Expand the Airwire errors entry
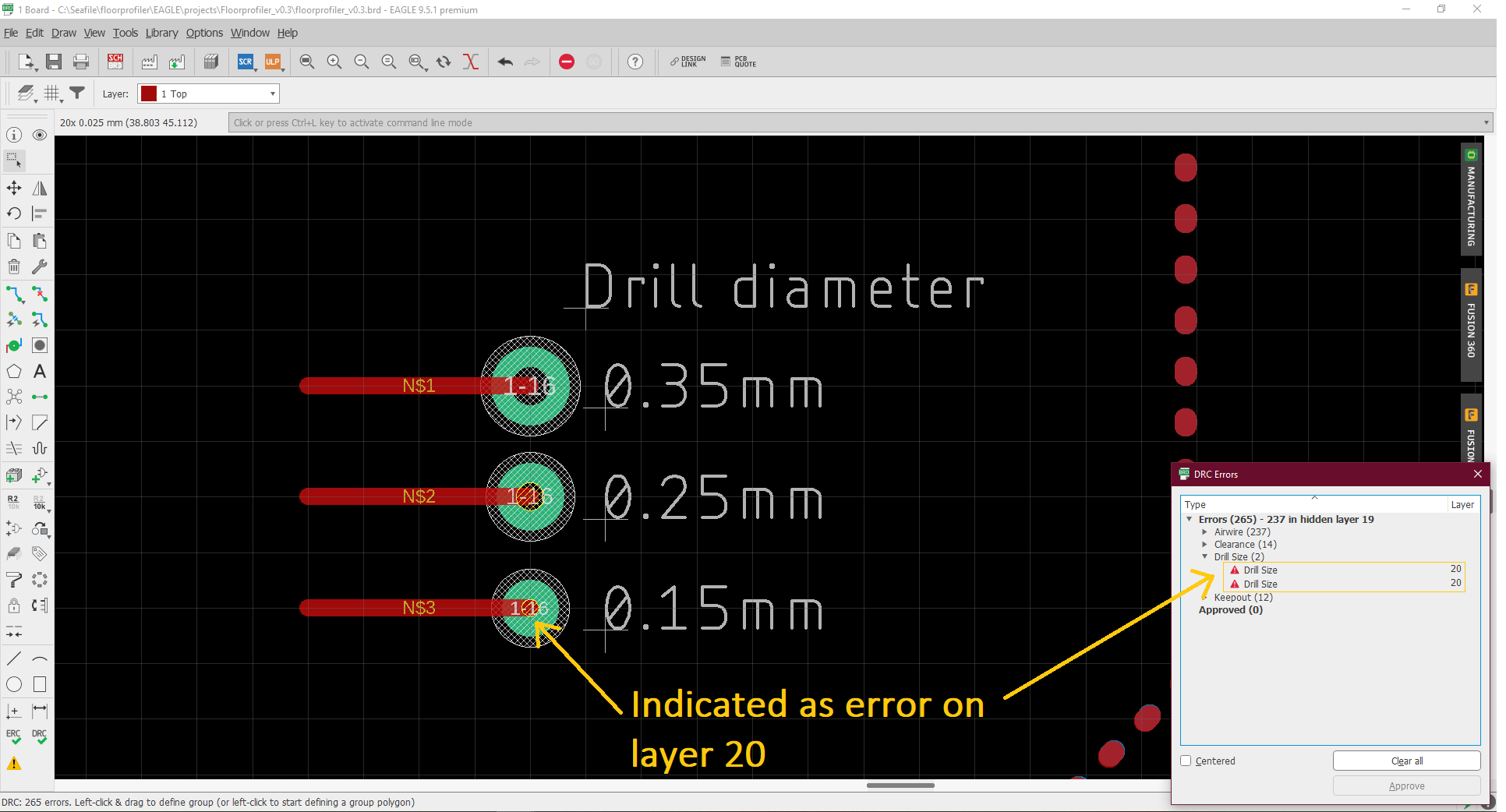 tap(1207, 531)
